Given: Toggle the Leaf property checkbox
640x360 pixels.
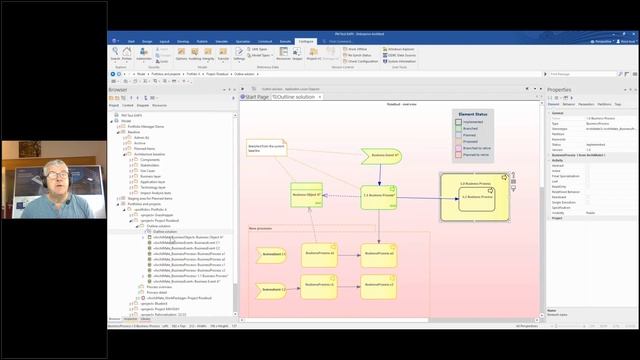Looking at the screenshot, I should 588,181.
